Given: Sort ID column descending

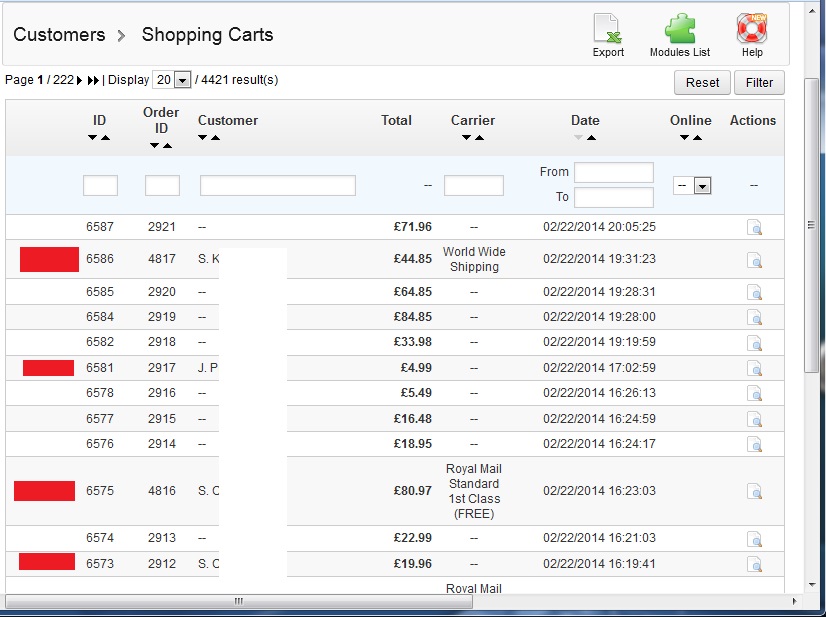Looking at the screenshot, I should (93, 138).
